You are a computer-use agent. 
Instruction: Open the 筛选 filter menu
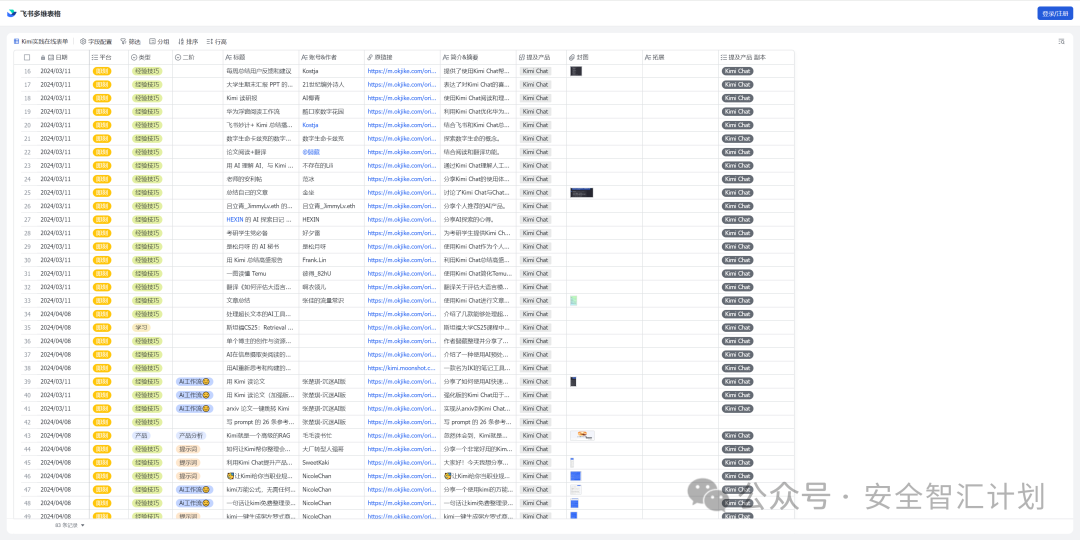coord(130,41)
